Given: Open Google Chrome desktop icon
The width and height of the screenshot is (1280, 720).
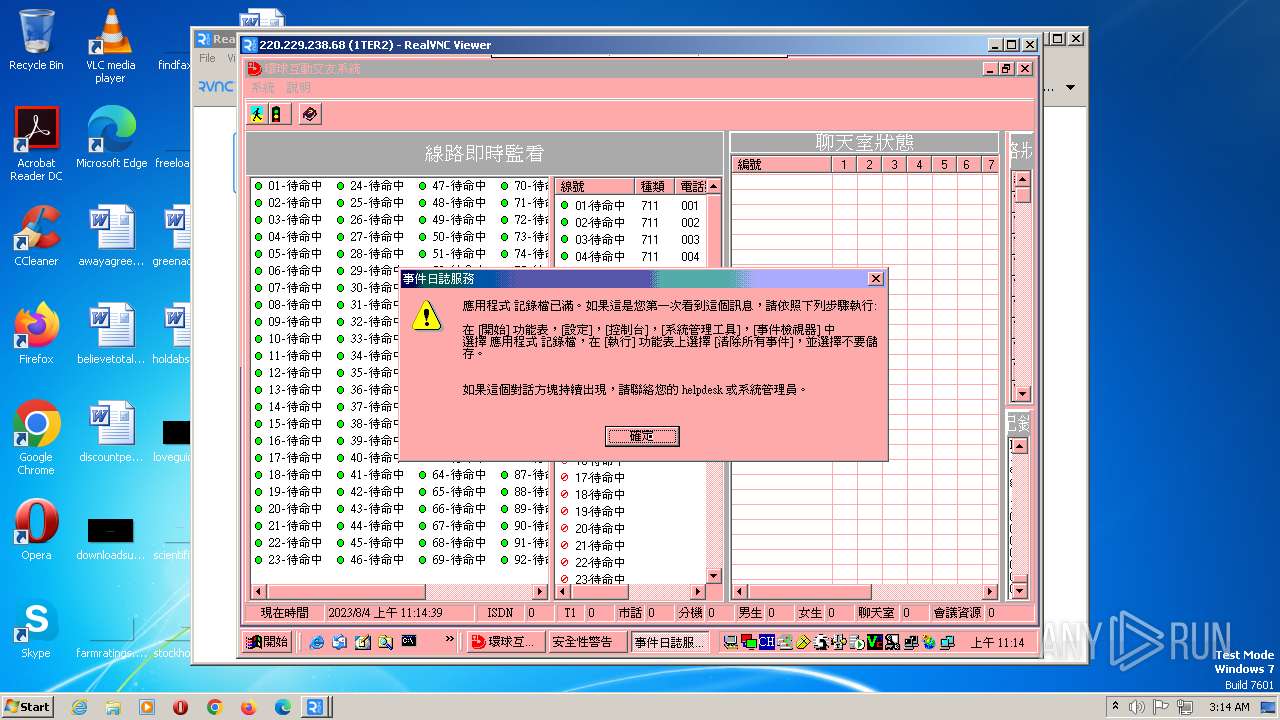Looking at the screenshot, I should pos(36,438).
